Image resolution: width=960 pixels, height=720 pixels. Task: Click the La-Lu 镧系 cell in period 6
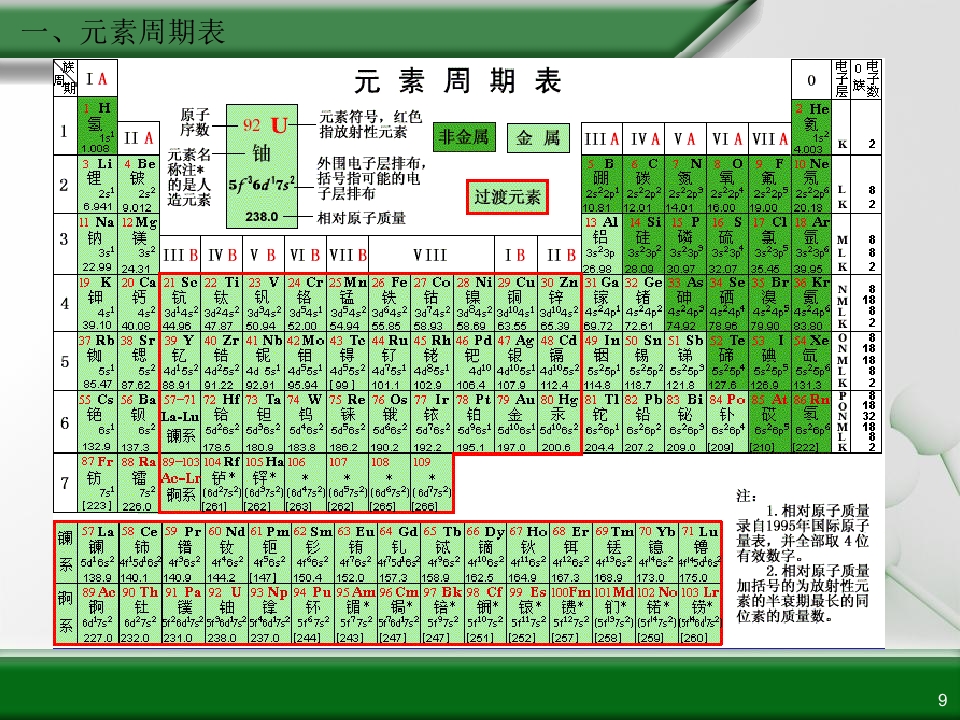point(180,422)
